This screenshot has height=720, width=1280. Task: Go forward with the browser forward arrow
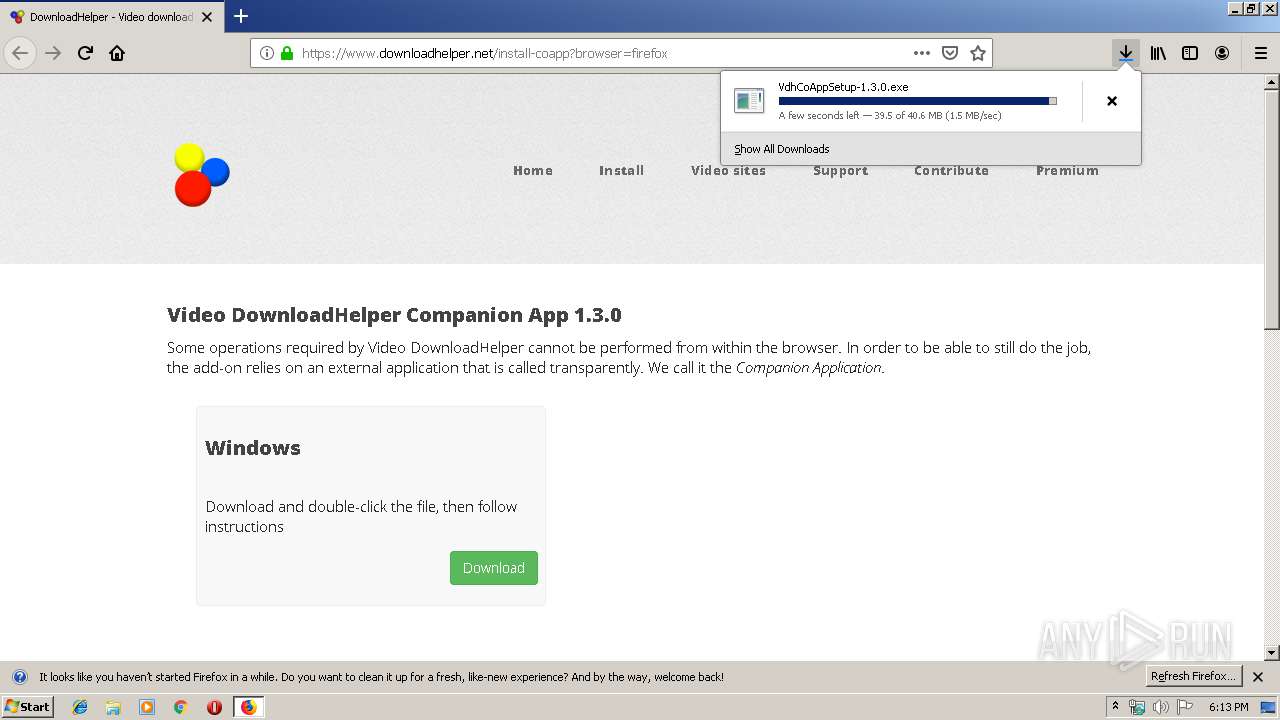(x=53, y=53)
